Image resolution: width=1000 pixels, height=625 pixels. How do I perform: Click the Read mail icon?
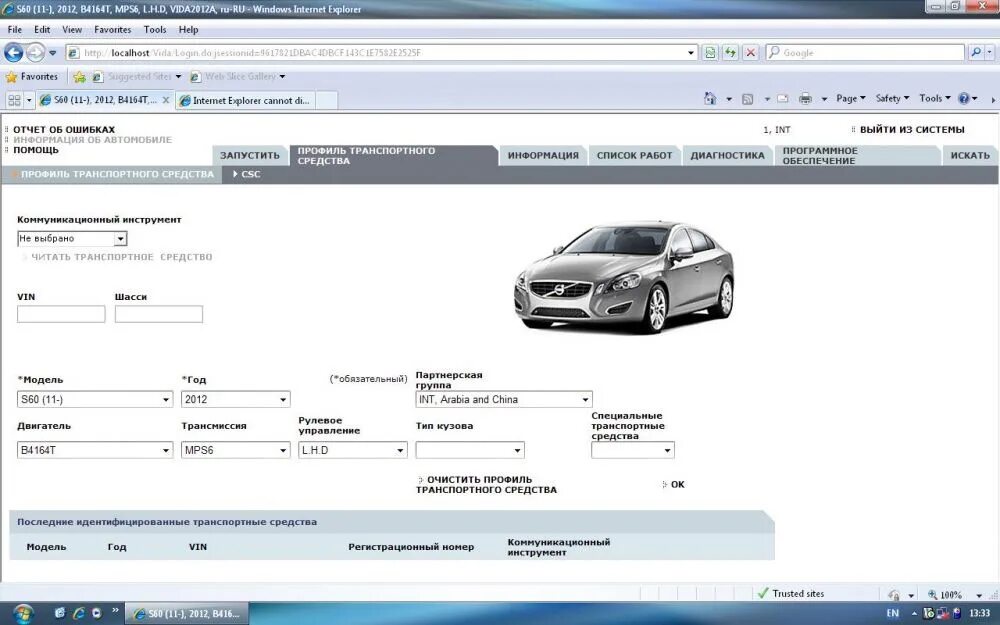[x=783, y=99]
